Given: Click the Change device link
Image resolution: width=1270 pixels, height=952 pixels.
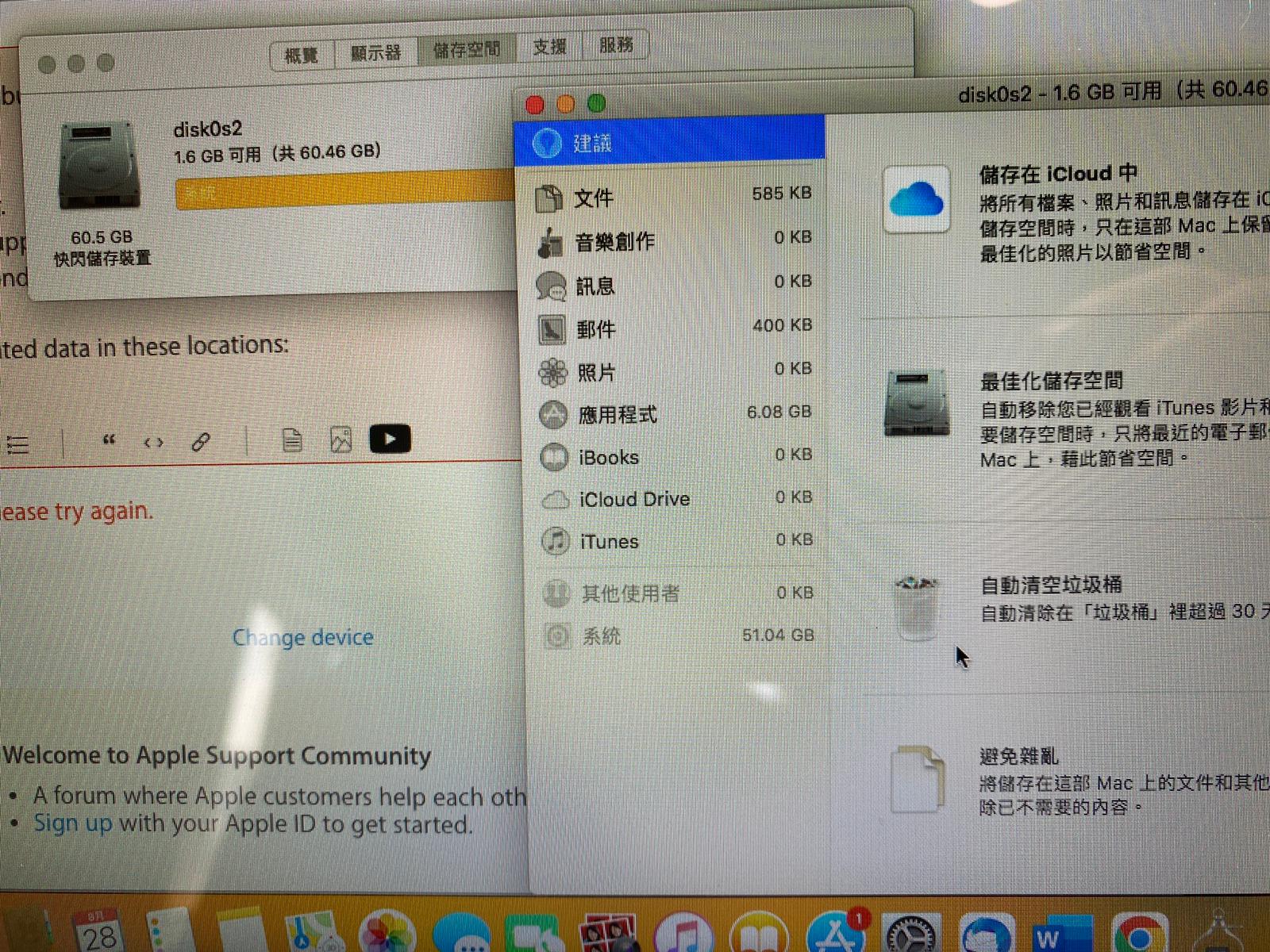Looking at the screenshot, I should (x=302, y=637).
